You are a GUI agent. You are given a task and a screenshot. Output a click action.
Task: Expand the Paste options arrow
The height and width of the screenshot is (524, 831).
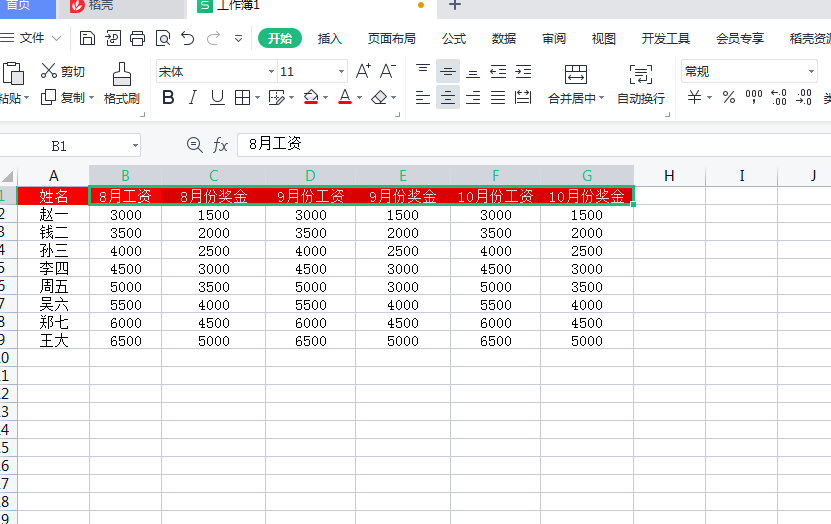[x=26, y=98]
